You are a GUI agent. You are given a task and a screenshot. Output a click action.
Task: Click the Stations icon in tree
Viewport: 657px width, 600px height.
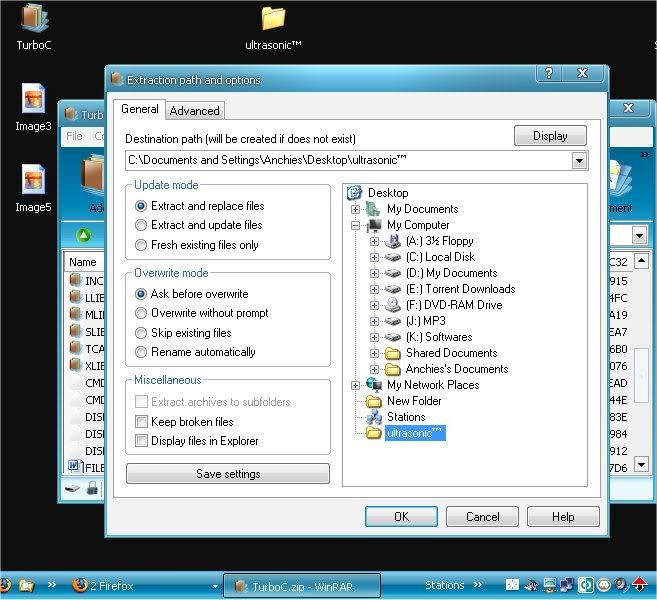[x=374, y=417]
